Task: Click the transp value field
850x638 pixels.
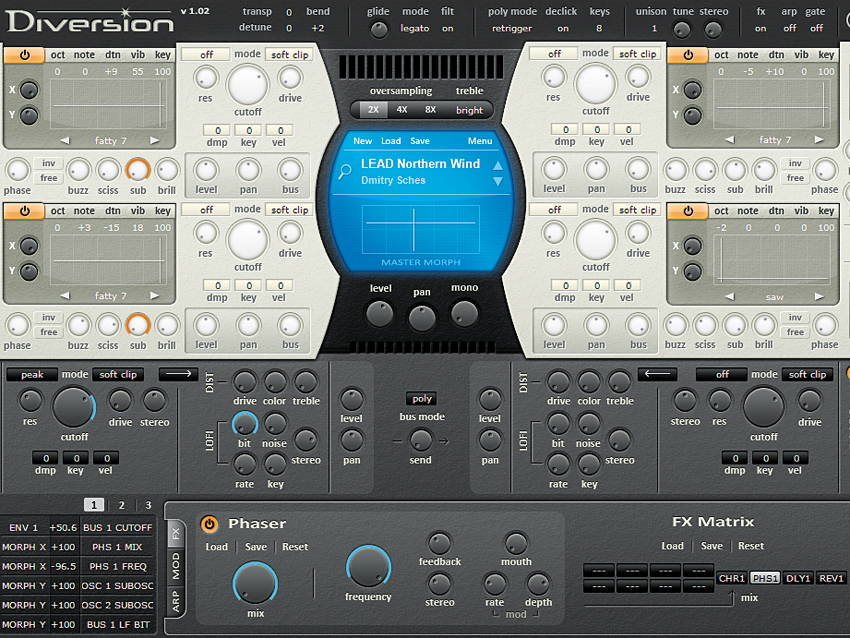Action: [x=289, y=12]
